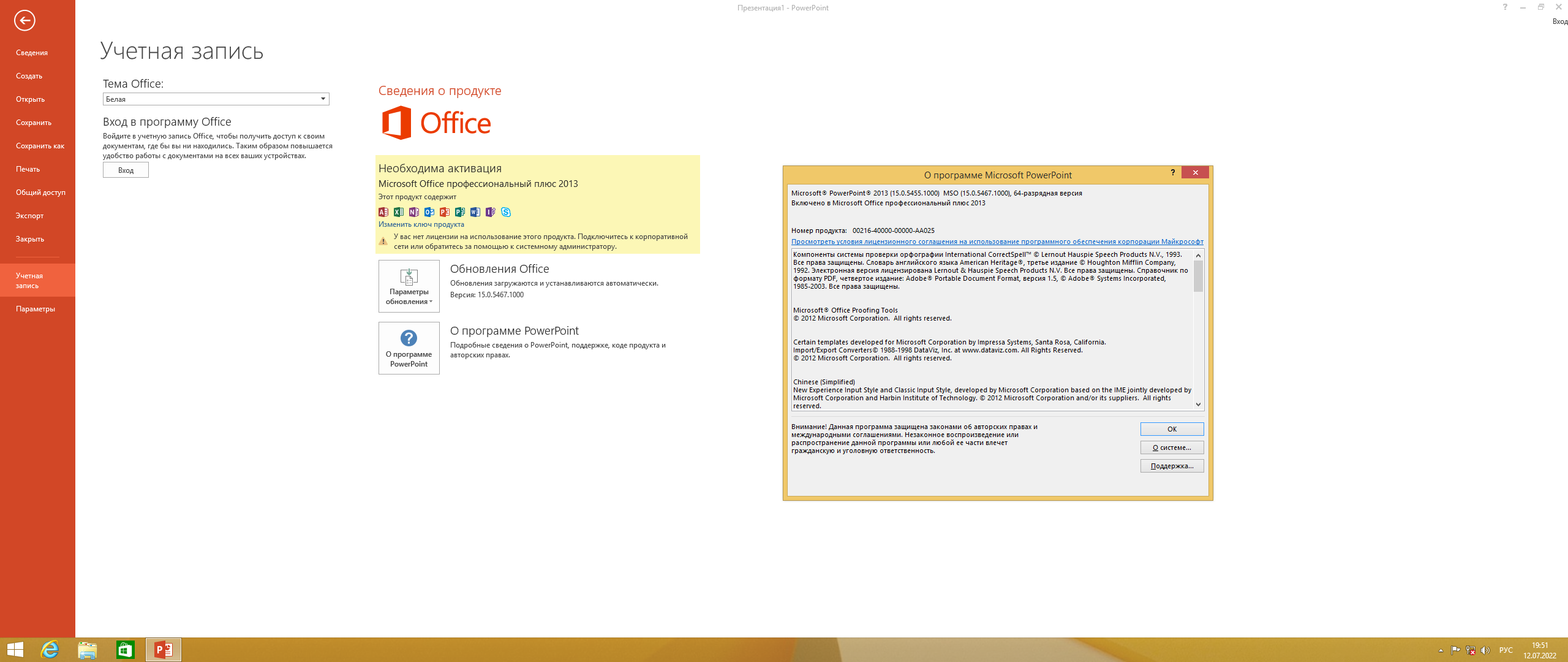This screenshot has height=662, width=1568.
Task: Click the network status tray icon
Action: pos(1471,650)
